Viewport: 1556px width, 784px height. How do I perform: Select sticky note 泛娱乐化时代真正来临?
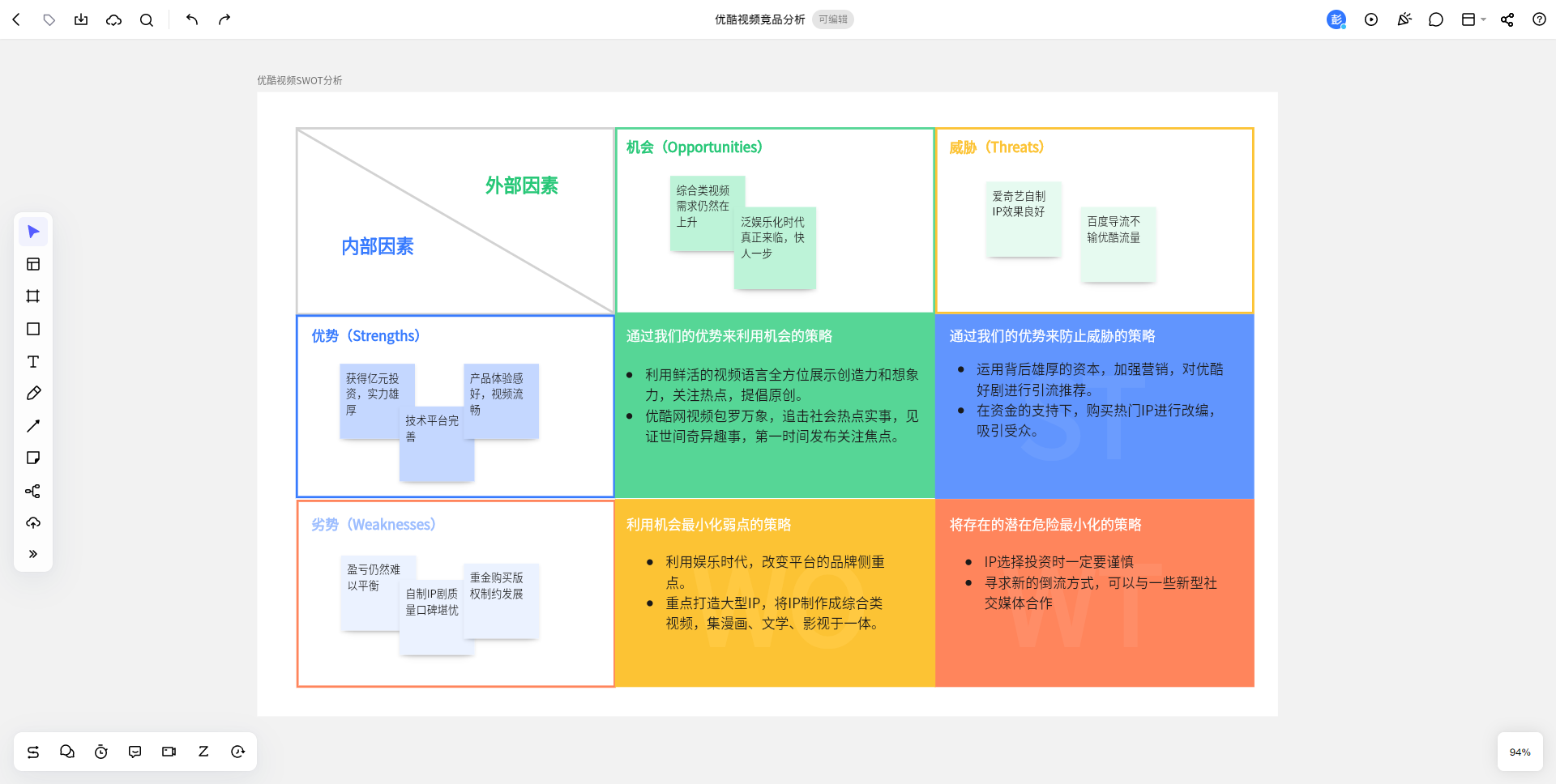[x=775, y=248]
